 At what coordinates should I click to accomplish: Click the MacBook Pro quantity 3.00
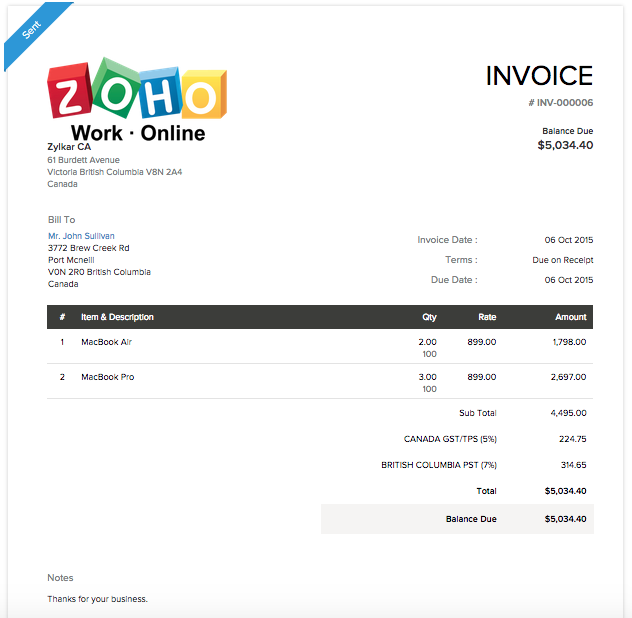click(427, 377)
